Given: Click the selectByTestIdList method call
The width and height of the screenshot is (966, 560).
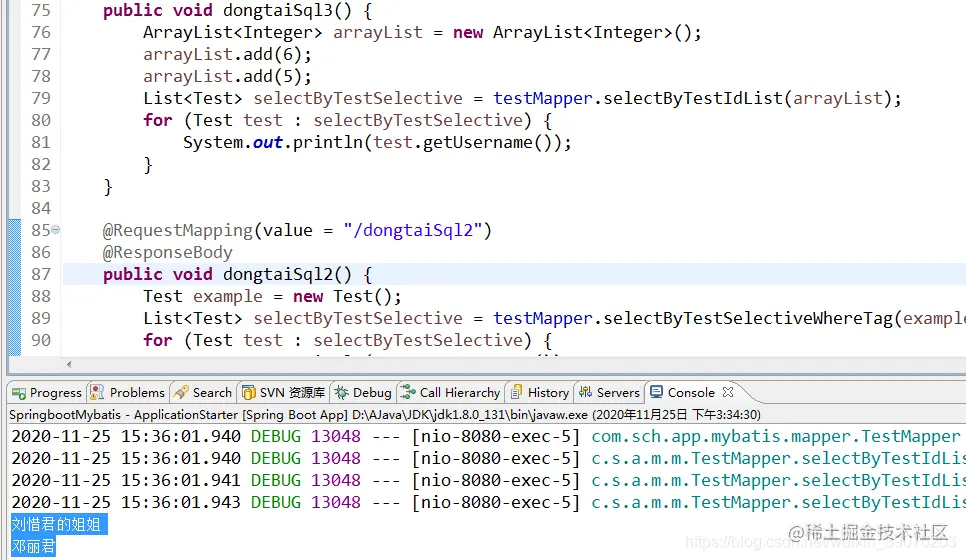Looking at the screenshot, I should click(692, 98).
